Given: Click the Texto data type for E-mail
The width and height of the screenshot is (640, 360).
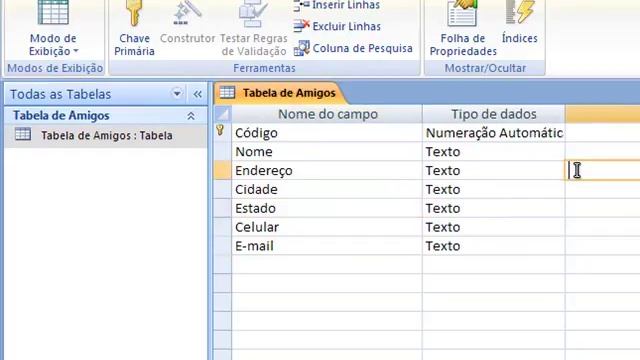Looking at the screenshot, I should pos(494,246).
